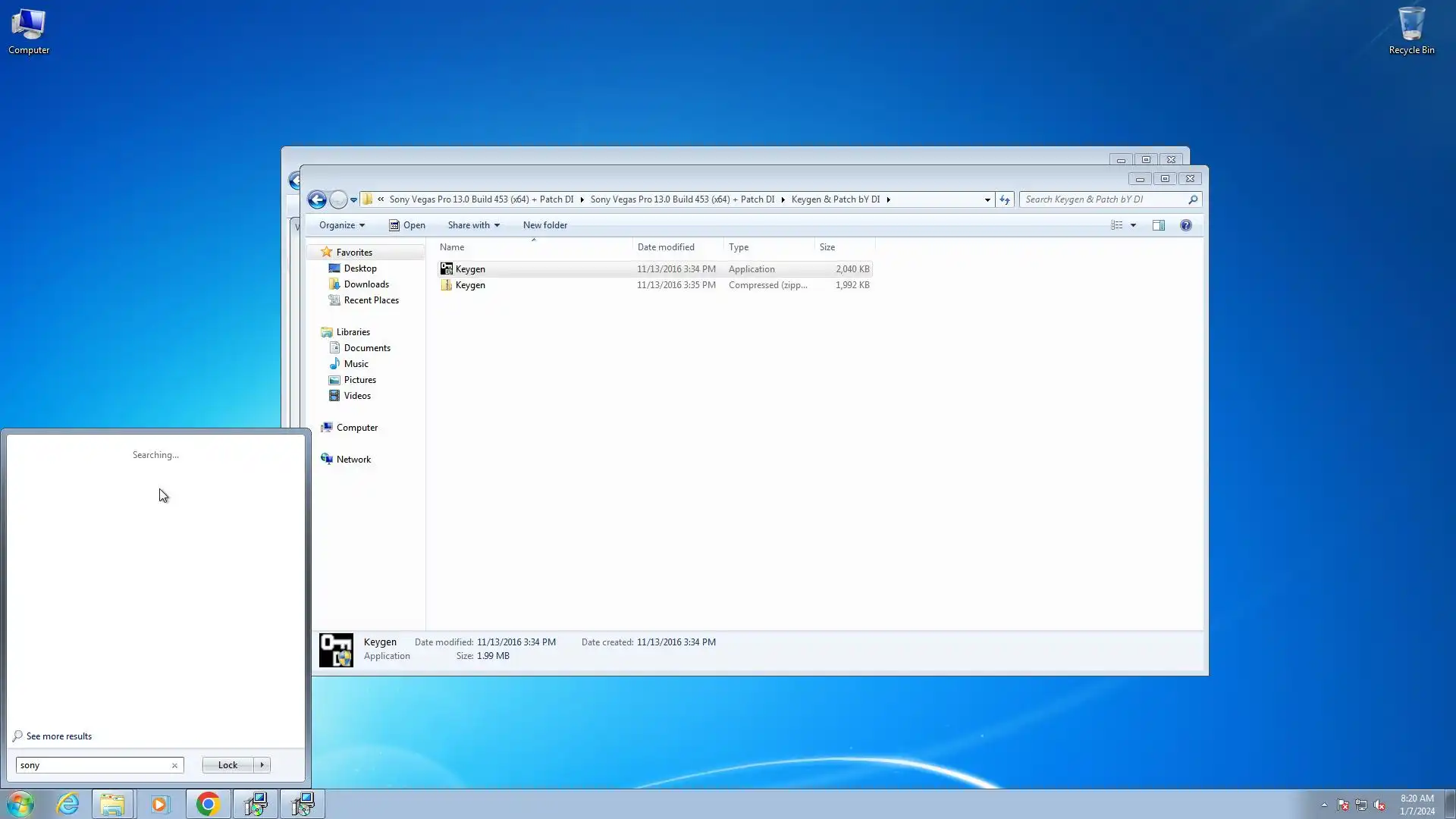Click See more results link
The height and width of the screenshot is (819, 1456).
click(x=58, y=736)
